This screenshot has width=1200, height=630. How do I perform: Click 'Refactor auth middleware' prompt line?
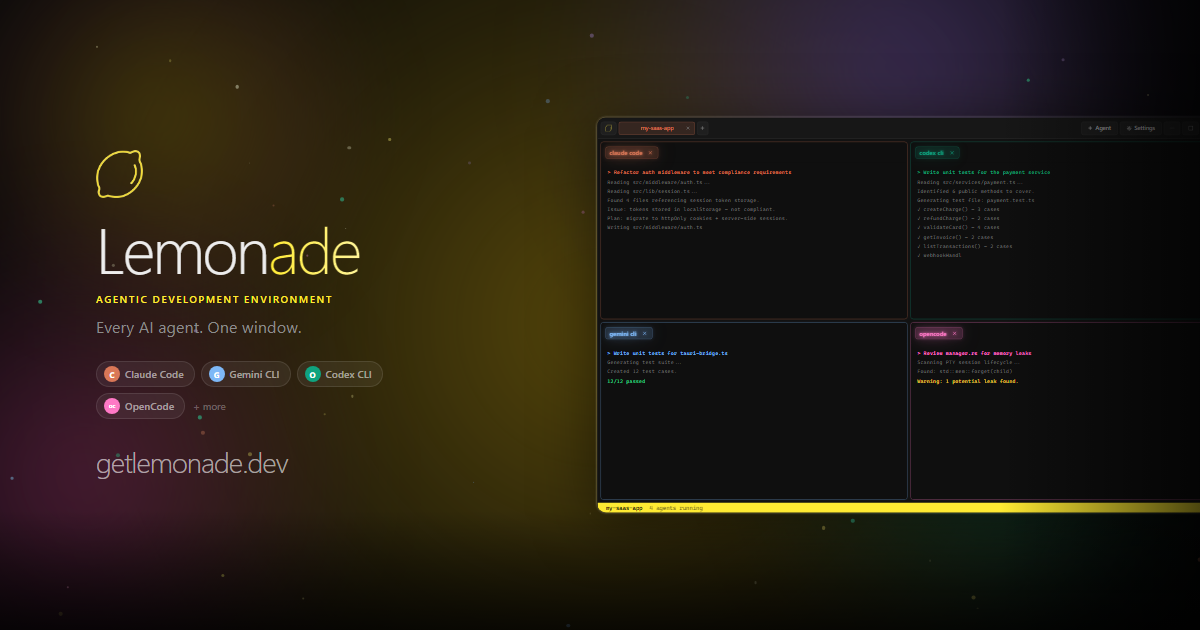pyautogui.click(x=699, y=172)
